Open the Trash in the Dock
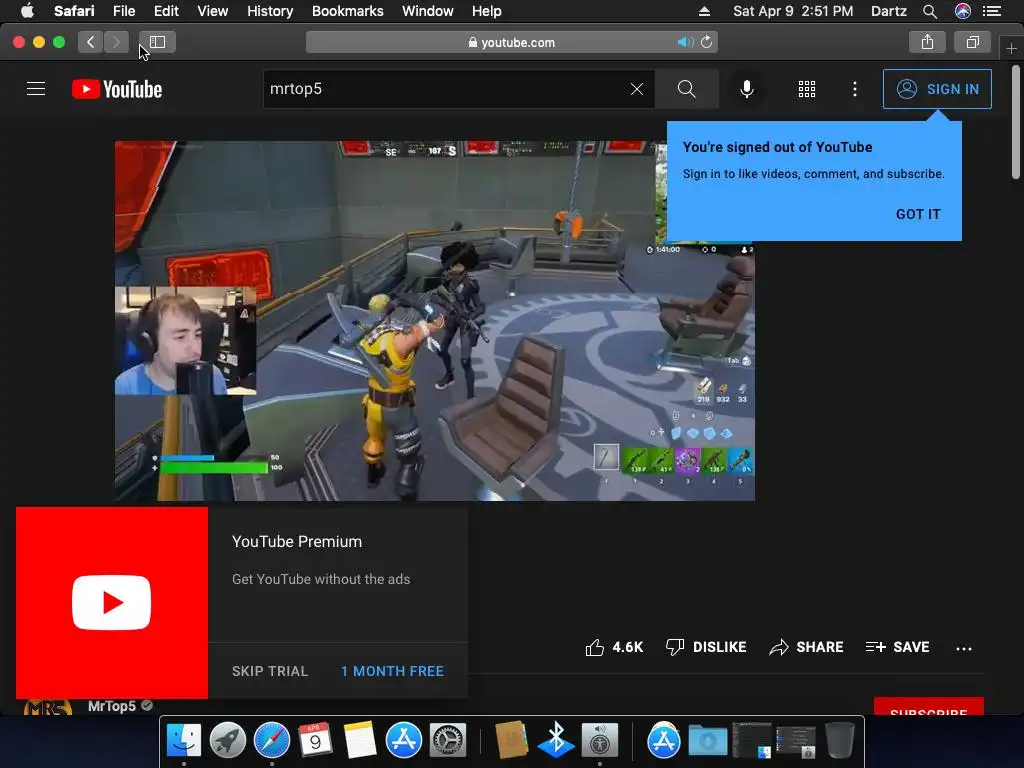 pyautogui.click(x=840, y=740)
